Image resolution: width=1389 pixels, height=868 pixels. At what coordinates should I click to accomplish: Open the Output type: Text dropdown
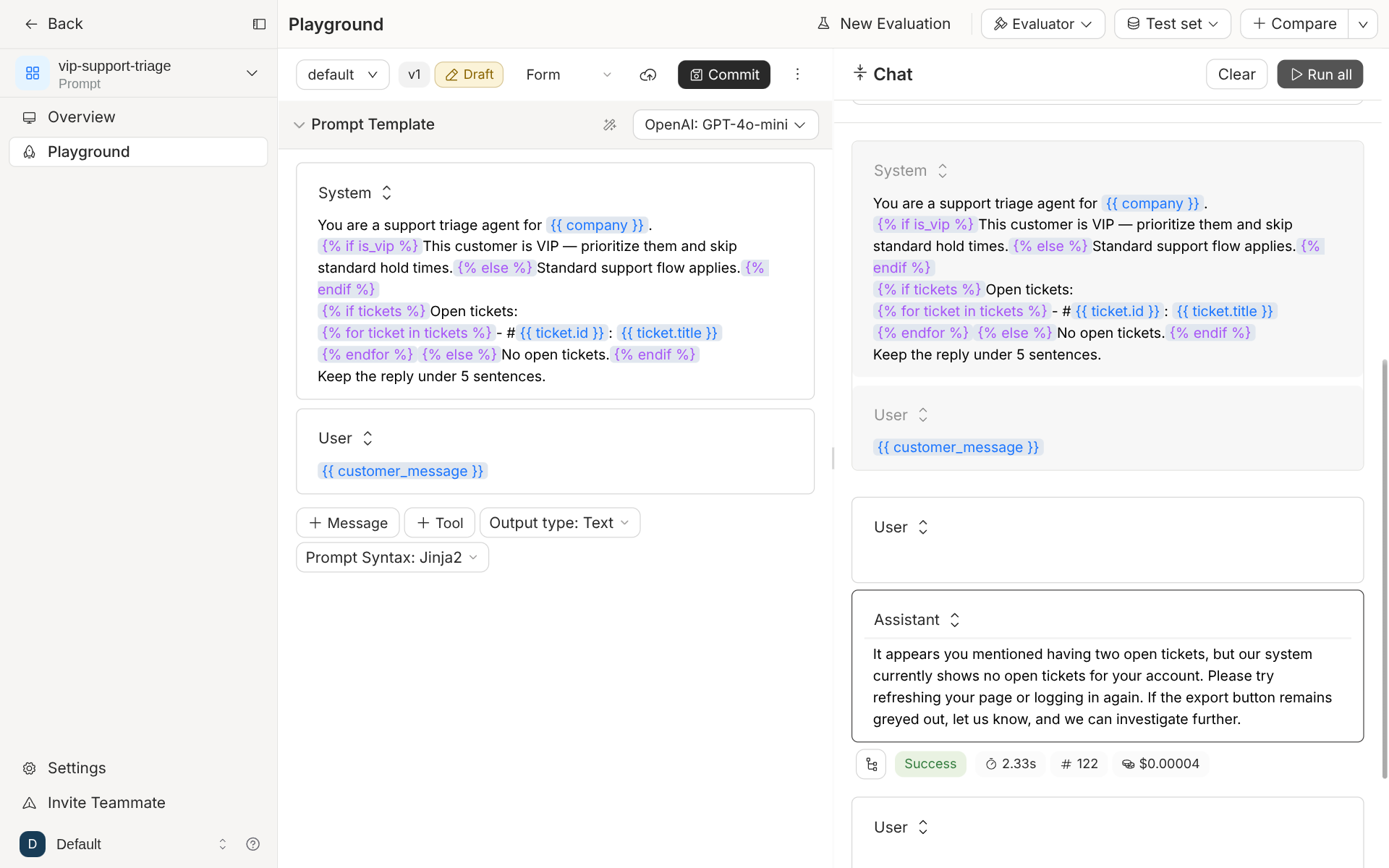point(560,523)
